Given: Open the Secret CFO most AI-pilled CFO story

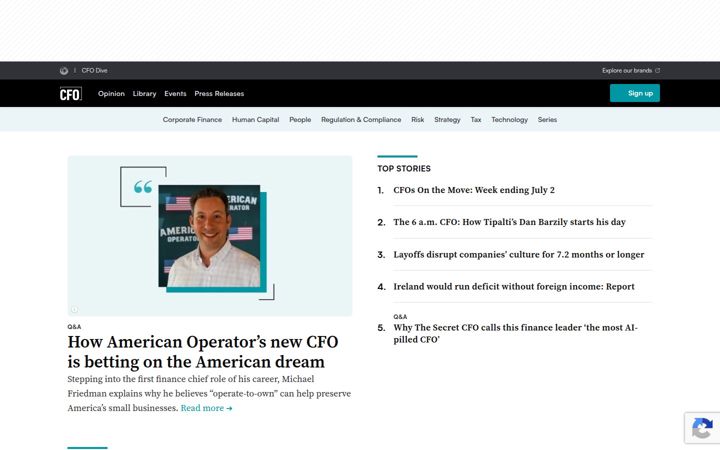Looking at the screenshot, I should 515,333.
